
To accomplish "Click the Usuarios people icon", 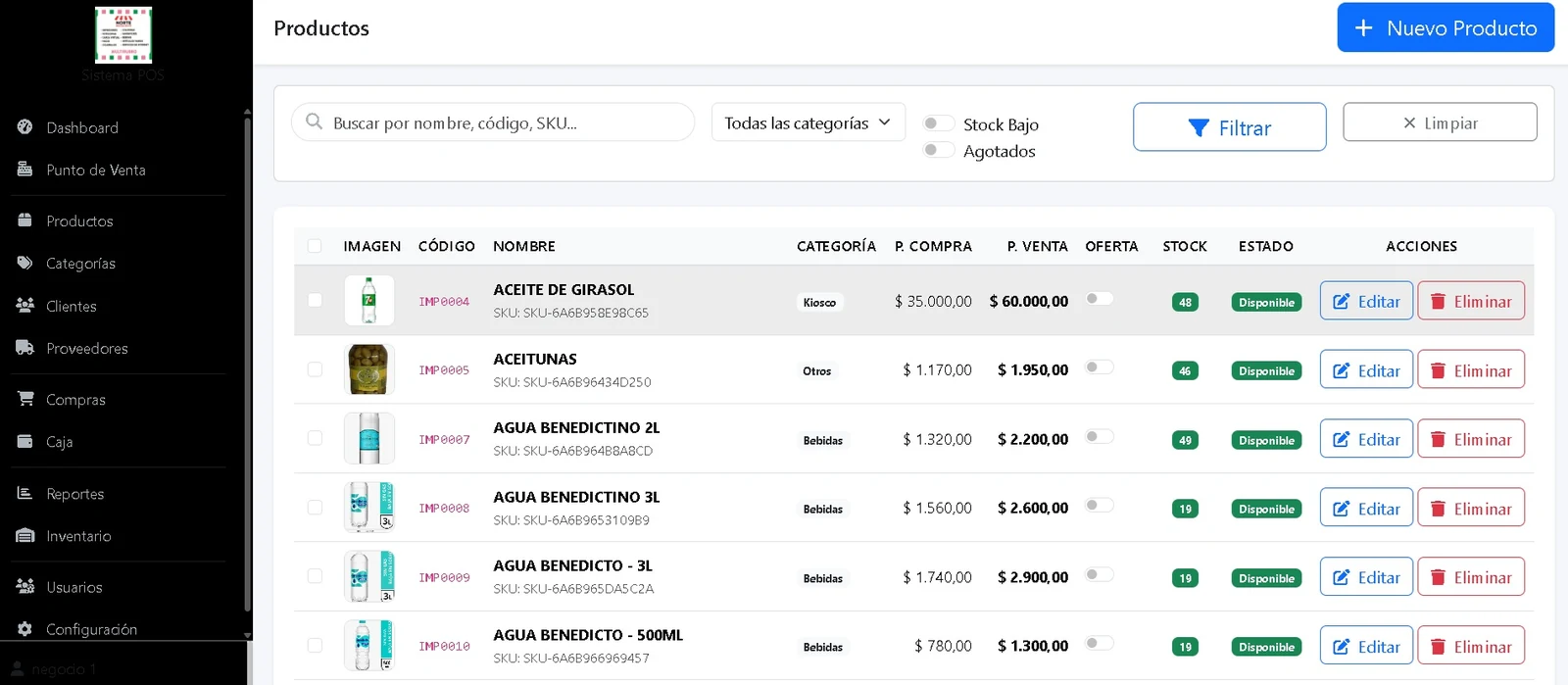I will [x=25, y=586].
